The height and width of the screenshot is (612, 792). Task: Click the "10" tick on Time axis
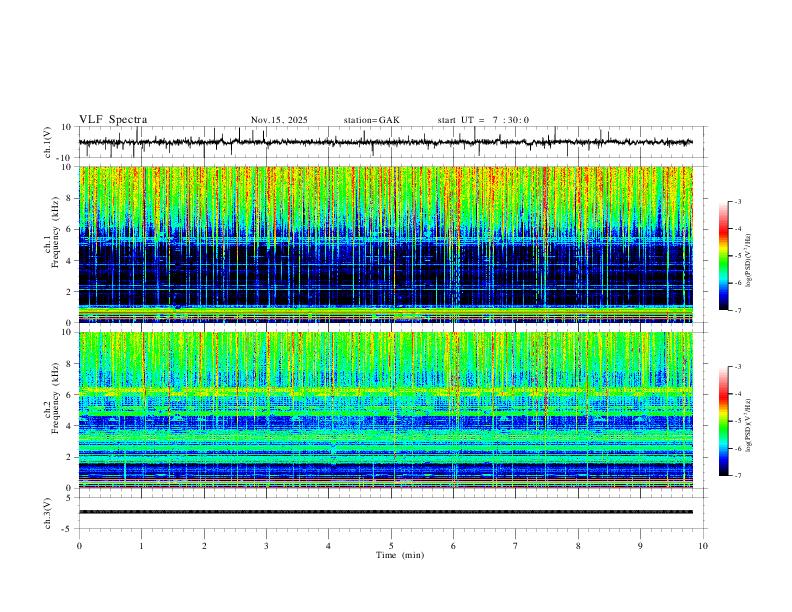pos(703,546)
